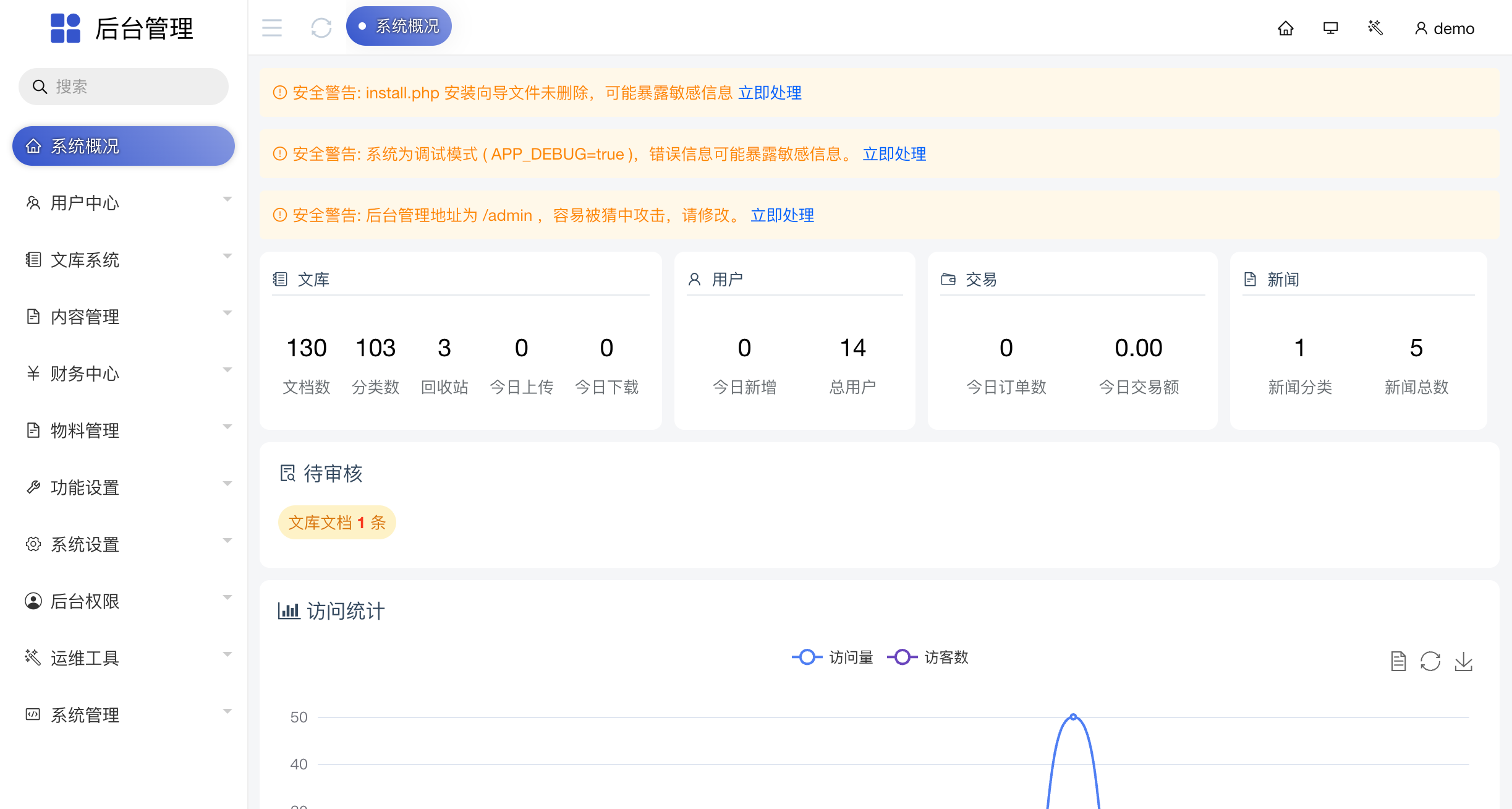Click the fullscreen monitor icon
1512x809 pixels.
[x=1330, y=28]
